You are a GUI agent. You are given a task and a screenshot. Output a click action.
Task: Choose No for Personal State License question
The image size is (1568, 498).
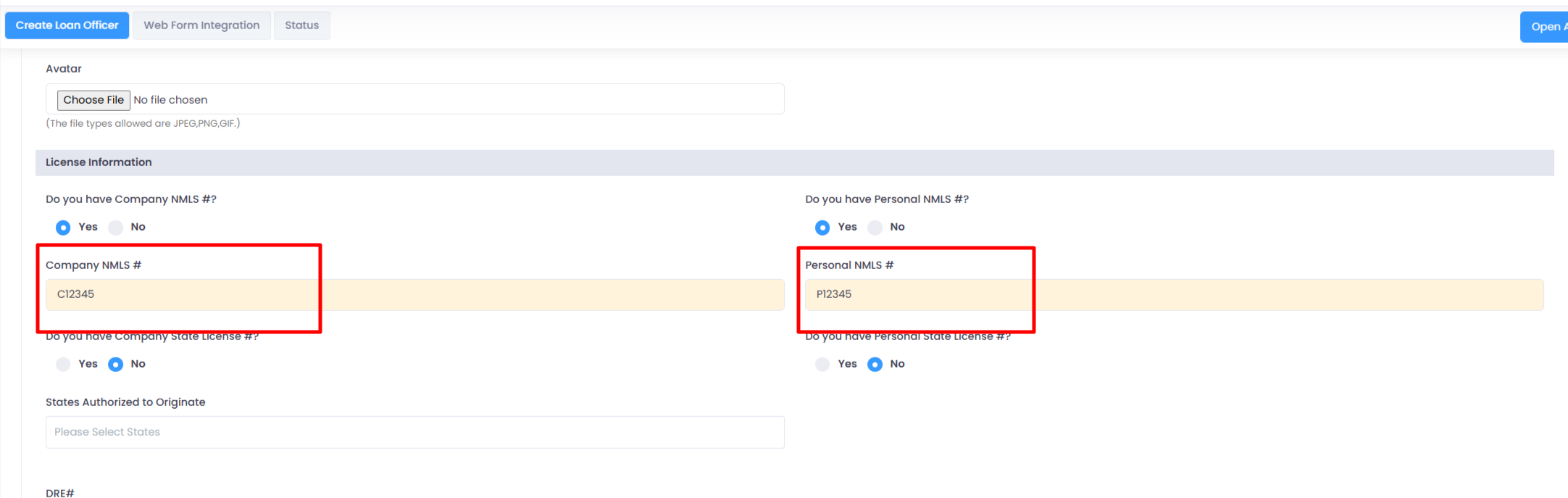(x=875, y=364)
